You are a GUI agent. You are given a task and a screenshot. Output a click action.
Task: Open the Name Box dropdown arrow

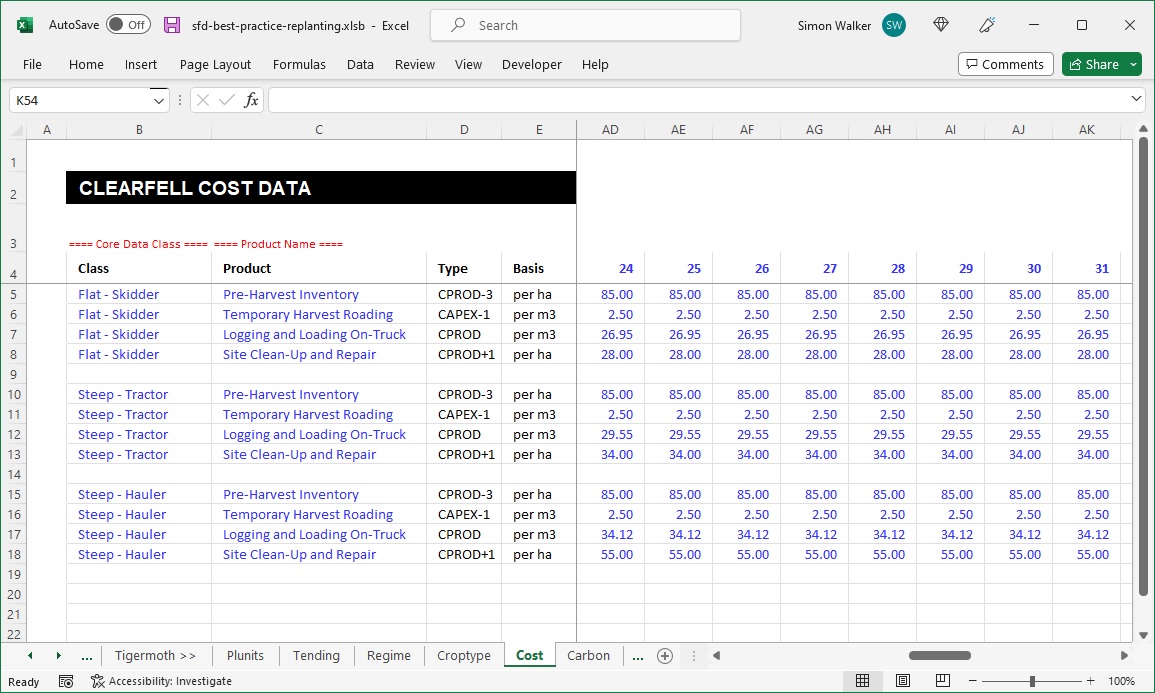[158, 101]
